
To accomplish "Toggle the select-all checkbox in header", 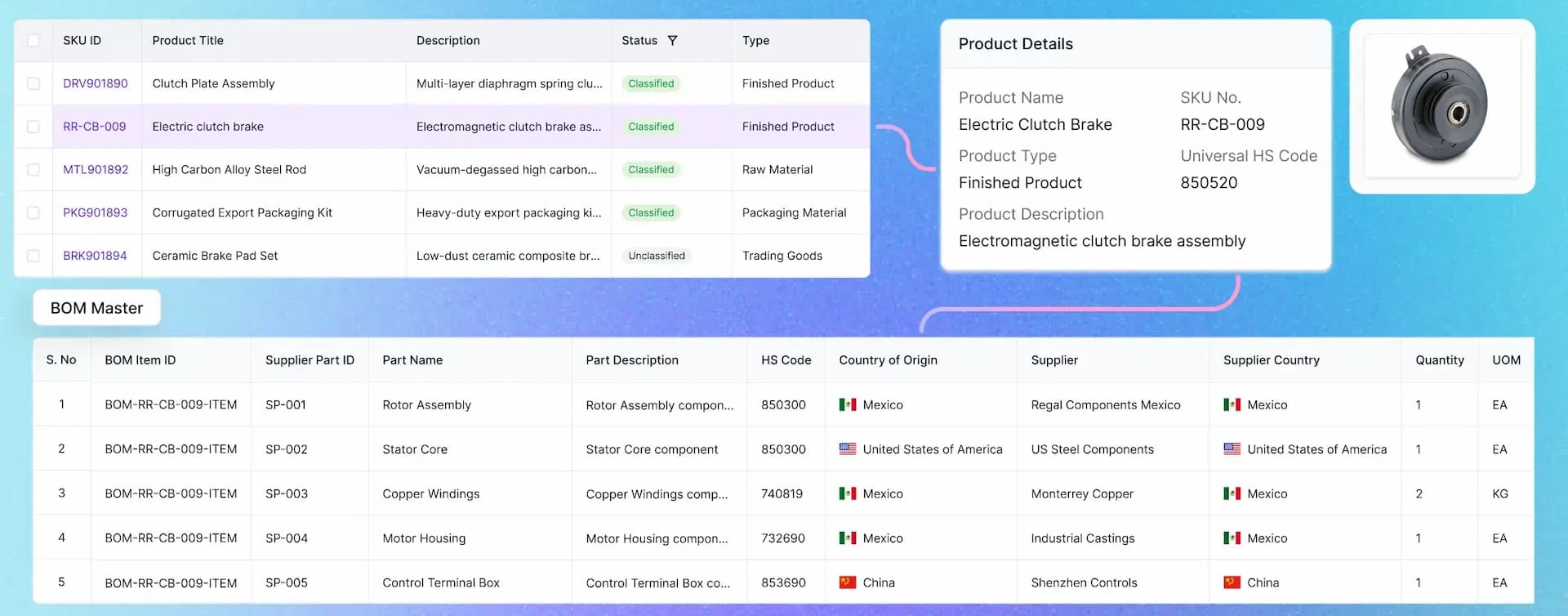I will tap(33, 40).
